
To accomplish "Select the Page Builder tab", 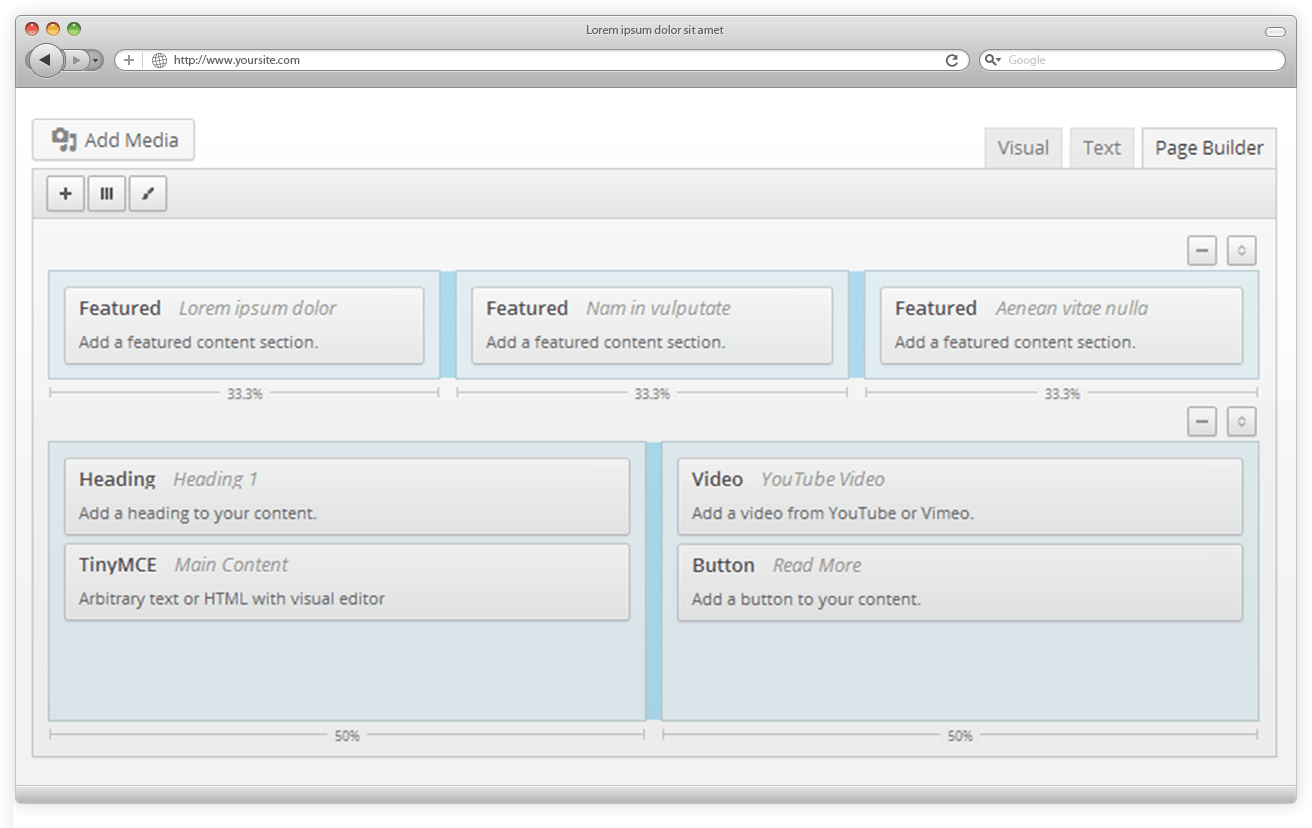I will coord(1209,148).
